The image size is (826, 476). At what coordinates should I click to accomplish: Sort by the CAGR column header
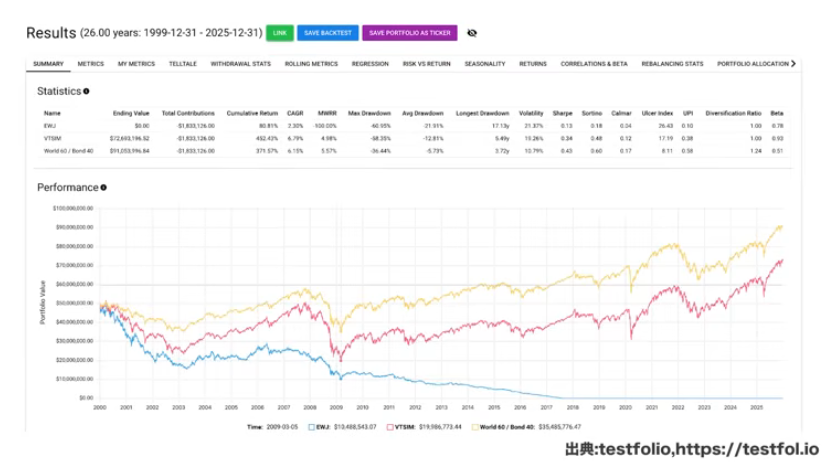pos(295,113)
